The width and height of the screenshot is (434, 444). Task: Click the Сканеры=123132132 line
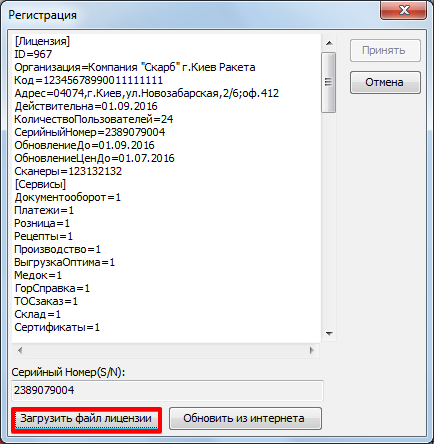(x=68, y=171)
